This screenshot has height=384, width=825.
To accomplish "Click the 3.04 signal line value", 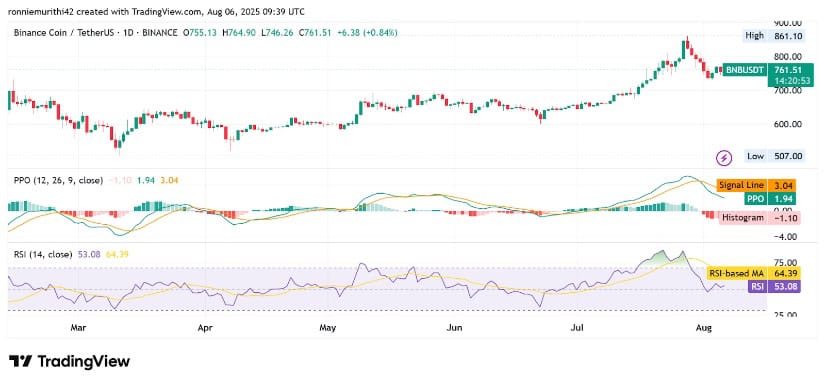I will [x=782, y=185].
